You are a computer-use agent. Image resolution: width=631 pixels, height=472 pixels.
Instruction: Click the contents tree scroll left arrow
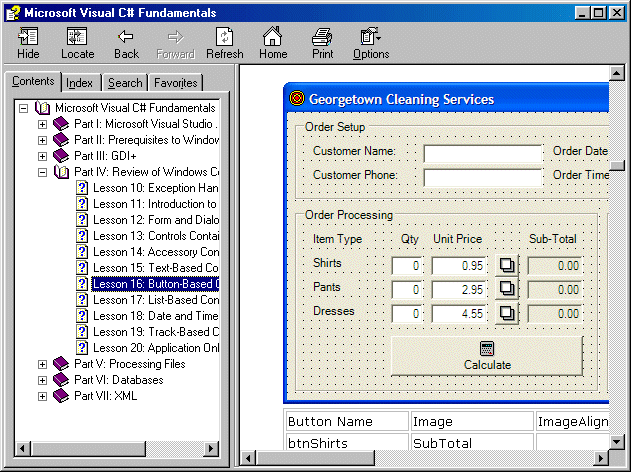pyautogui.click(x=23, y=448)
